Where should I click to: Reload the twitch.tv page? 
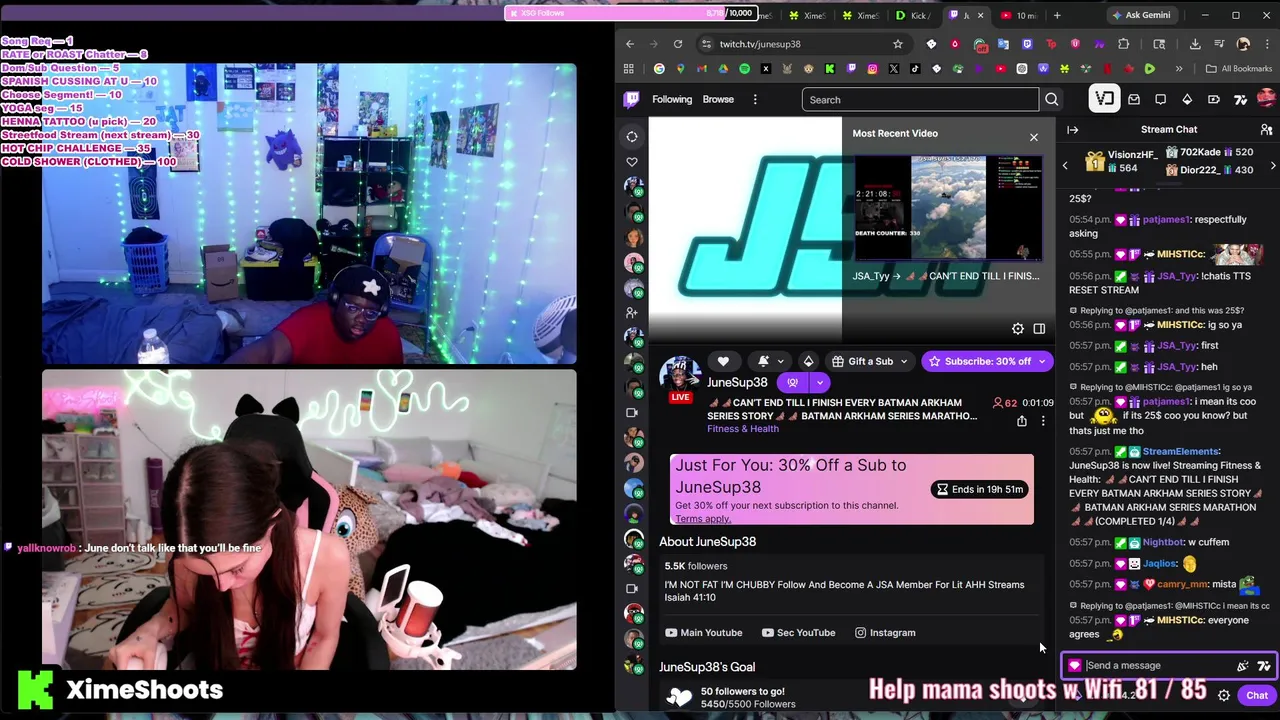pyautogui.click(x=678, y=44)
